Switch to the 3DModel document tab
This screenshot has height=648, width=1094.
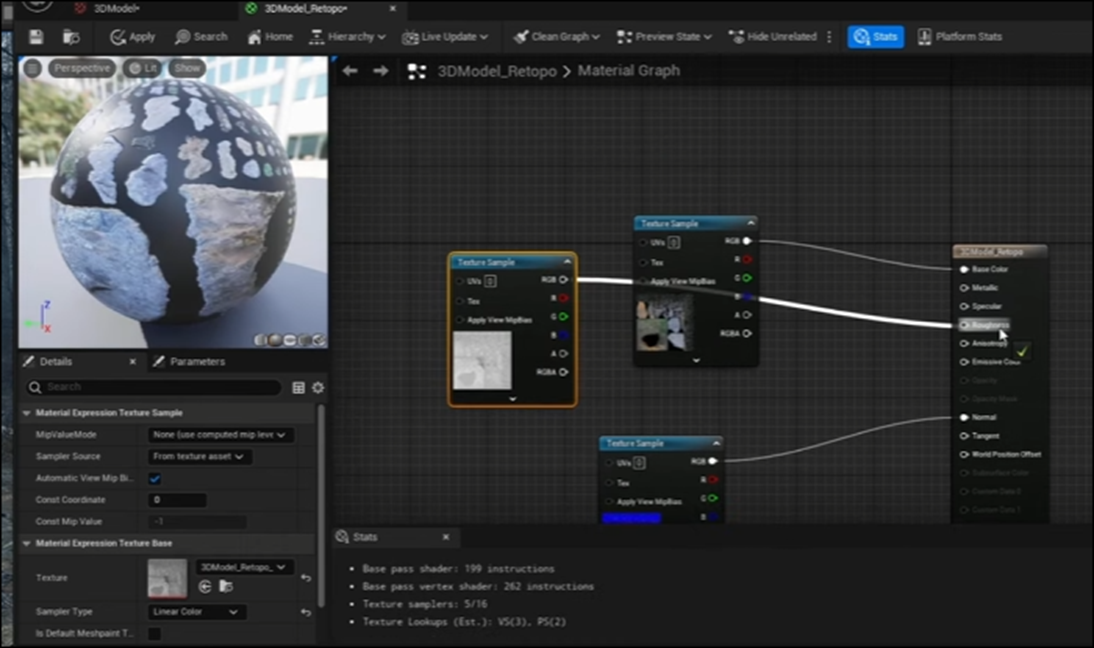click(115, 9)
